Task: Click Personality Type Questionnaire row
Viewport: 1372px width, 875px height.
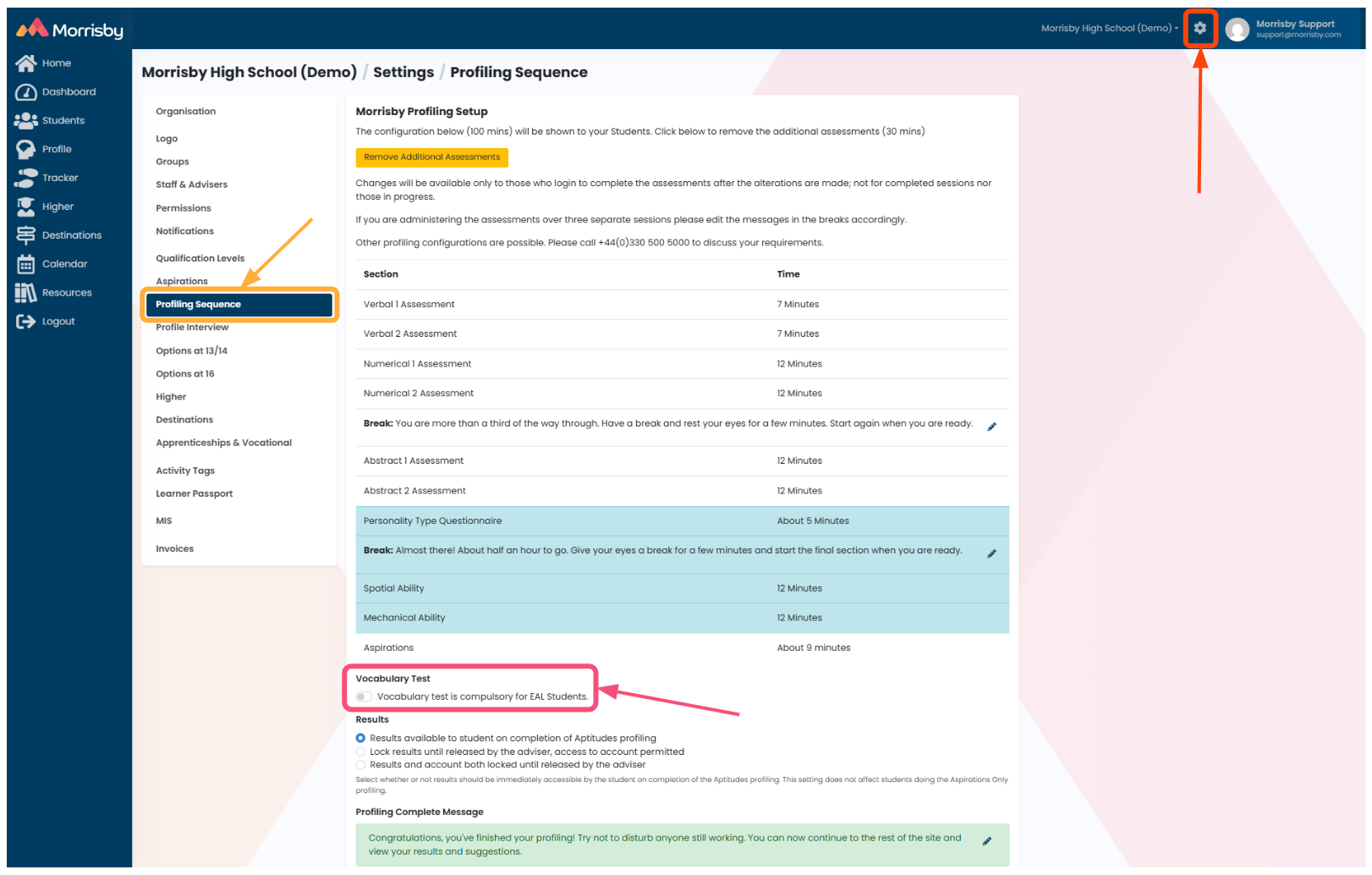Action: [x=683, y=521]
